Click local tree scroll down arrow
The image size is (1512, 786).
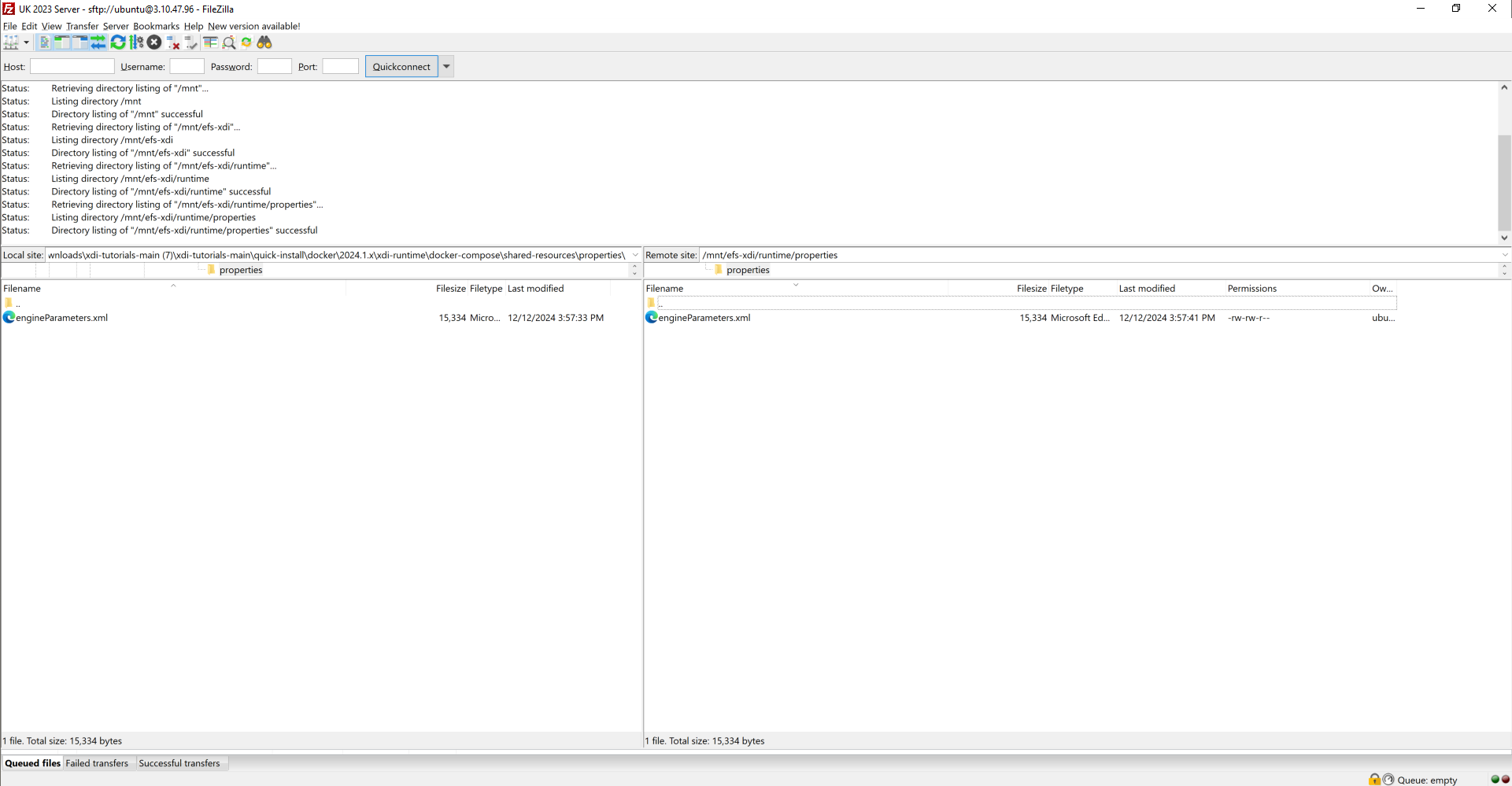pyautogui.click(x=635, y=273)
